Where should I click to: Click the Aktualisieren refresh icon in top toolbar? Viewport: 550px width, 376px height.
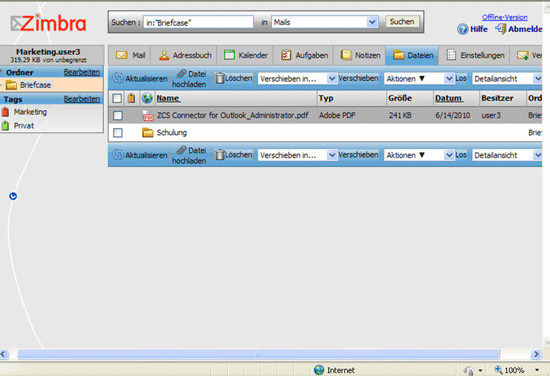118,78
